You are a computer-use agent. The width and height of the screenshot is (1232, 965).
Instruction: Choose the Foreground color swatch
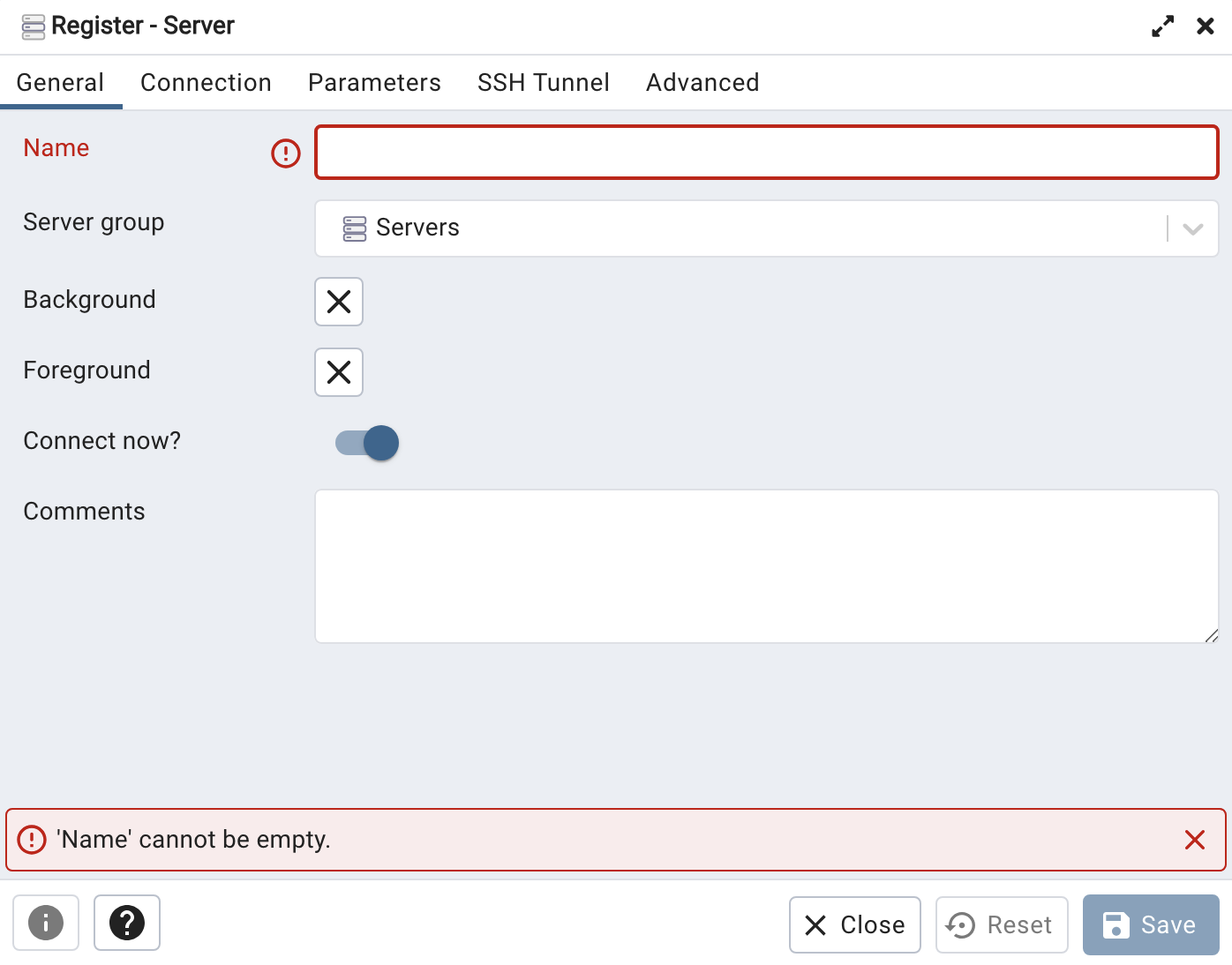339,372
